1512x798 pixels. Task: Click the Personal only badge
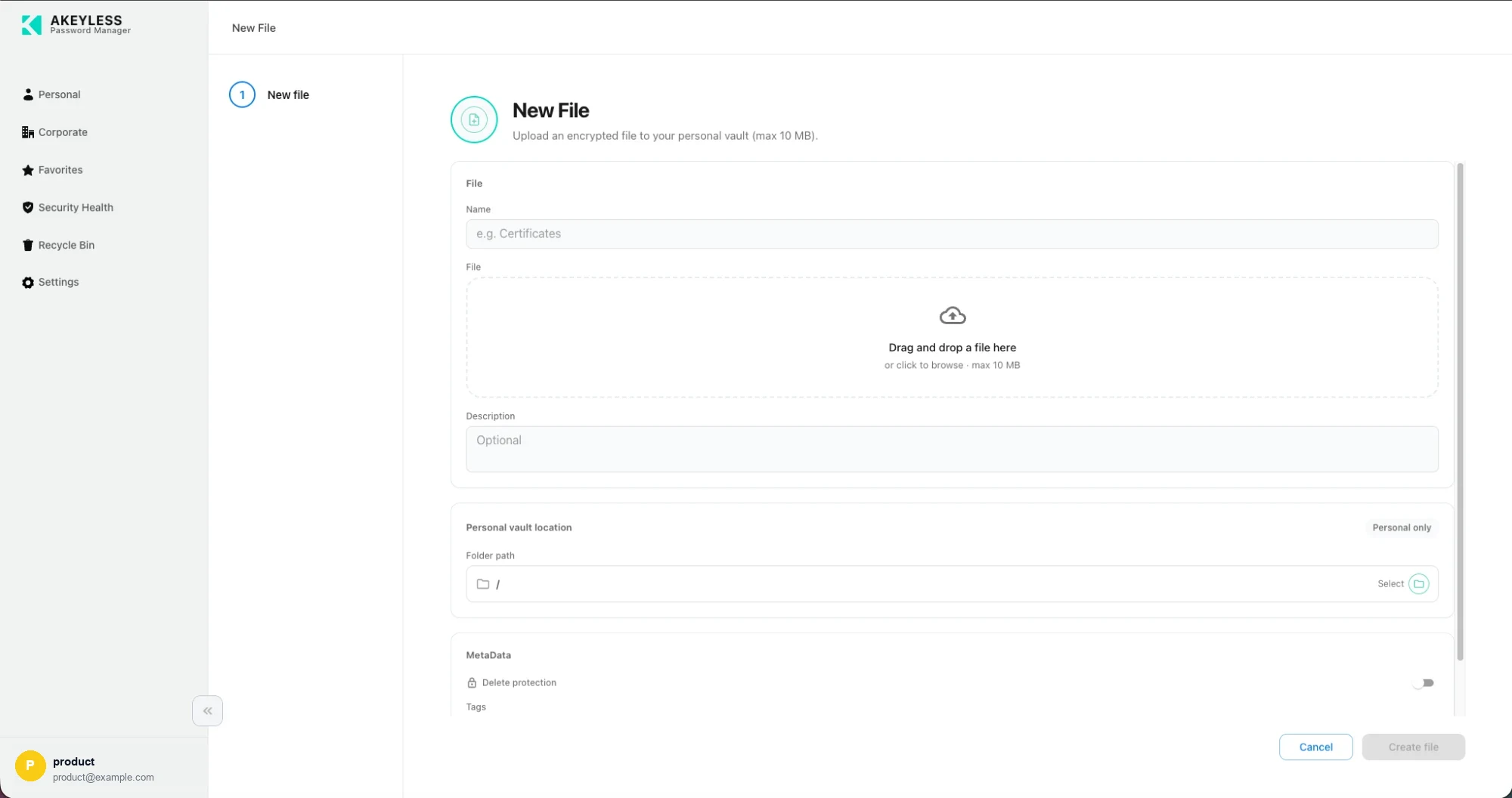(1402, 527)
